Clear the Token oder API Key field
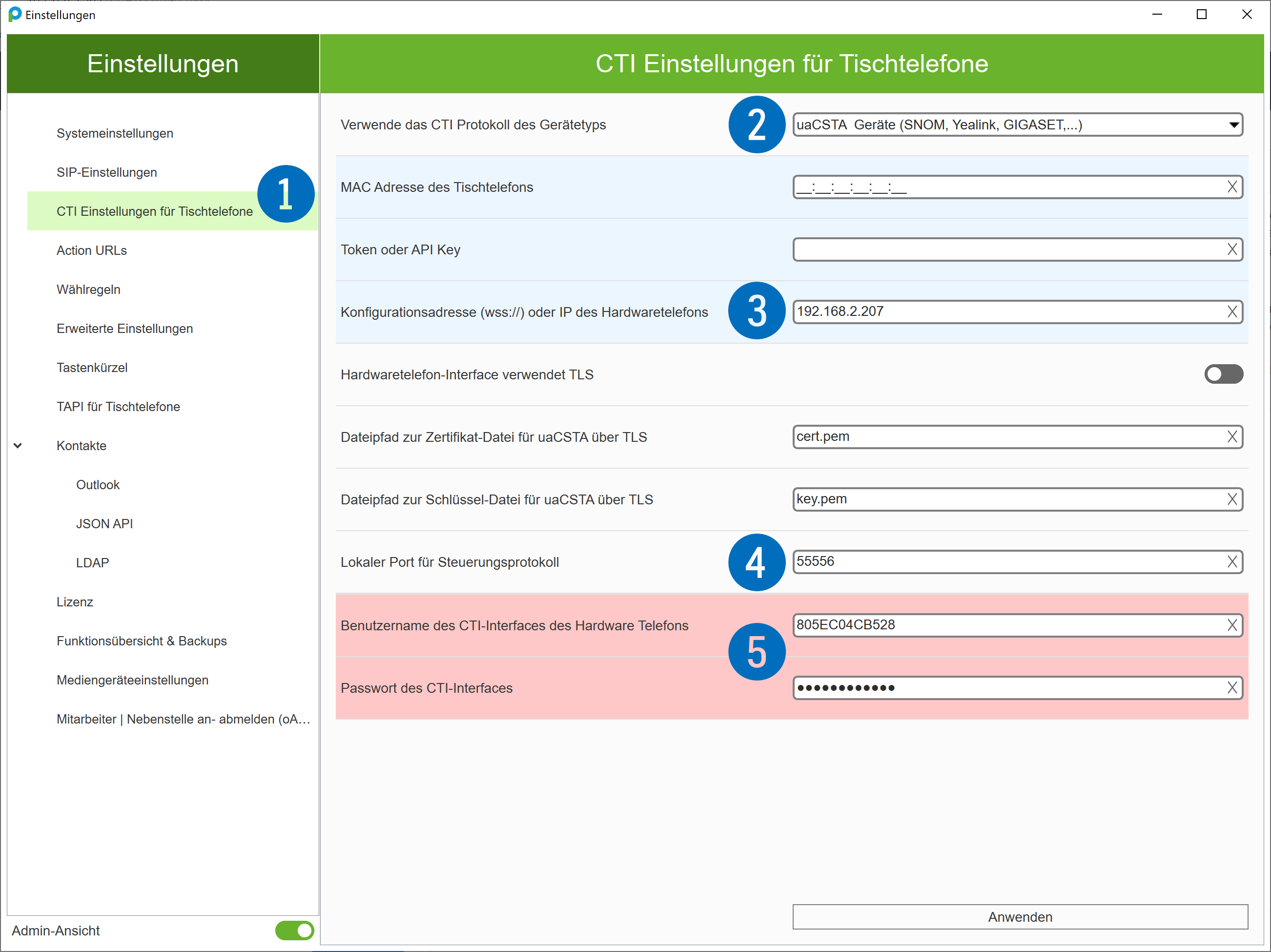 (x=1232, y=249)
